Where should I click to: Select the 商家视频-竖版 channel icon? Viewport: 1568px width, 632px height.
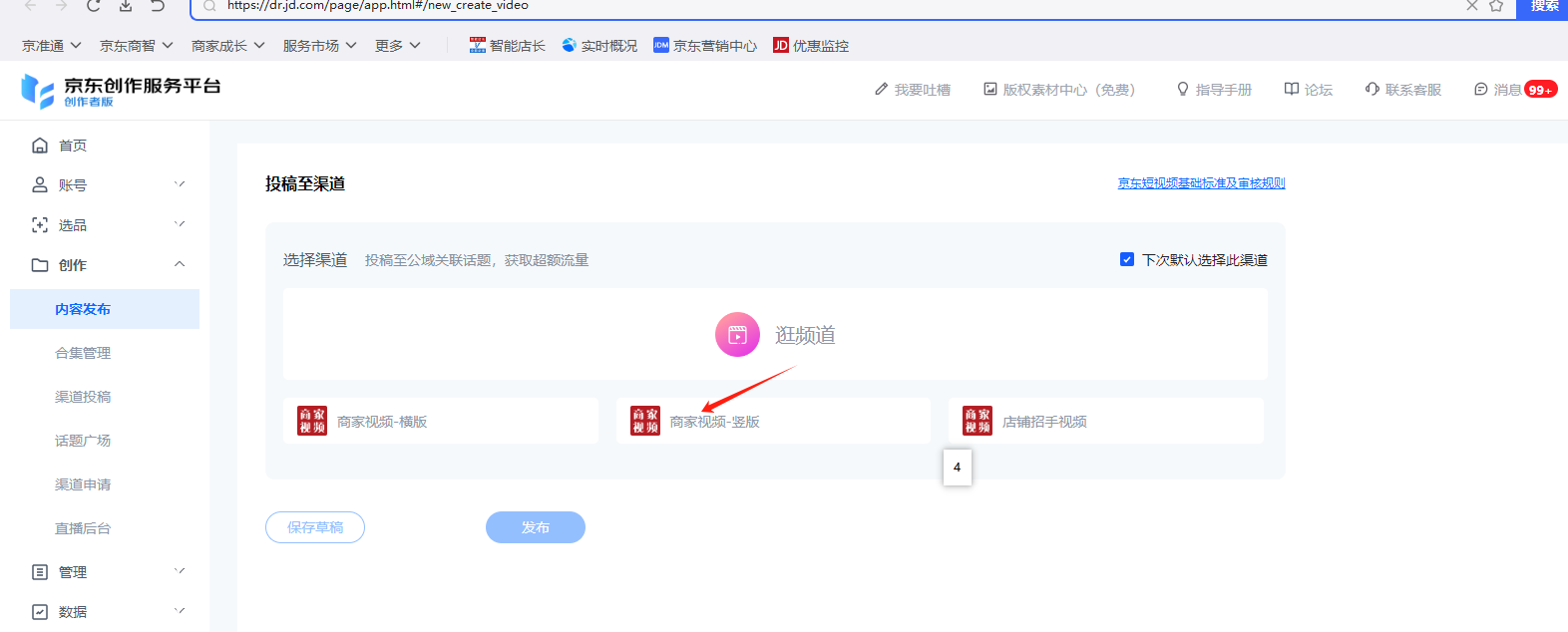pos(645,421)
